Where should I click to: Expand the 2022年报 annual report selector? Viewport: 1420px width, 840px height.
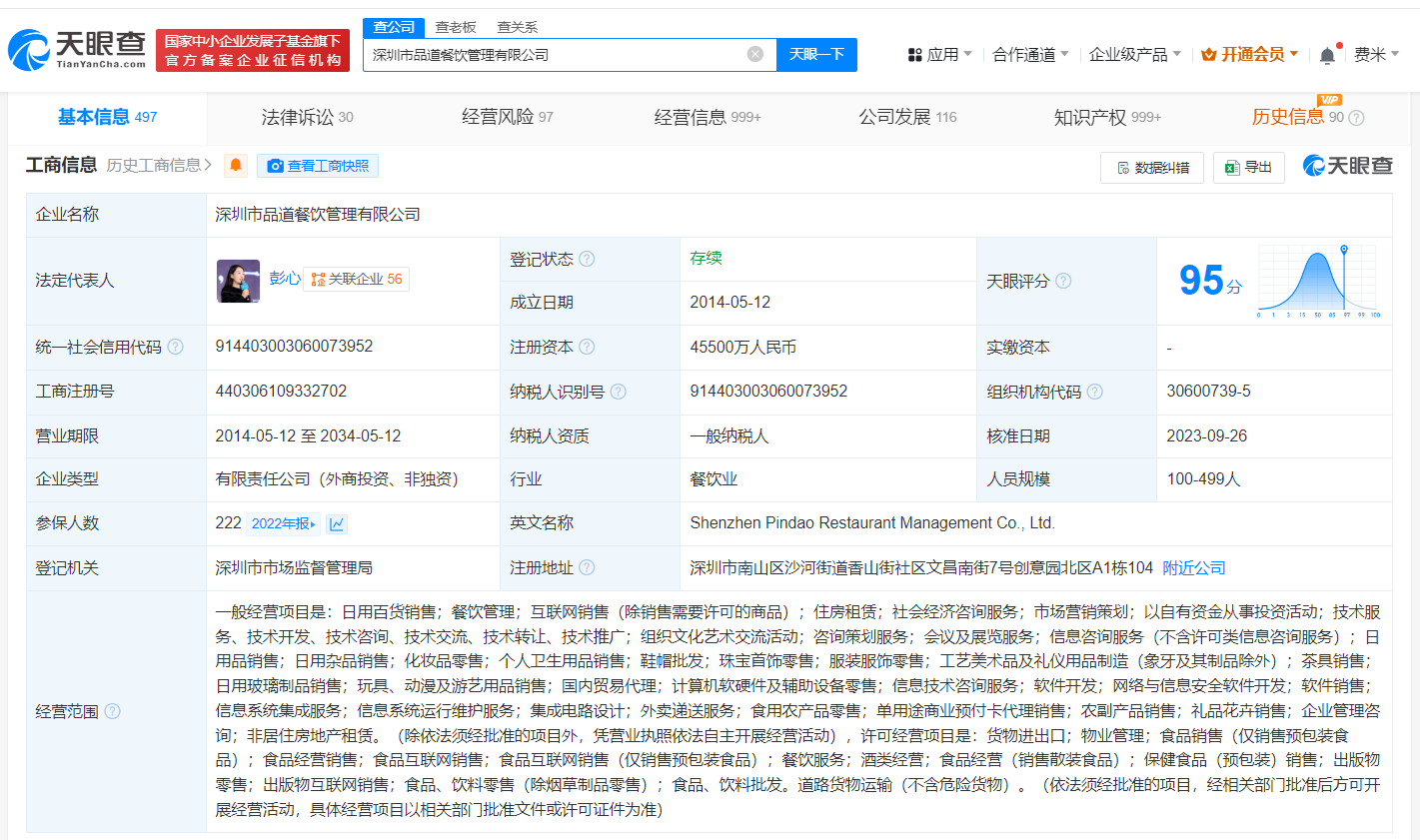(284, 523)
